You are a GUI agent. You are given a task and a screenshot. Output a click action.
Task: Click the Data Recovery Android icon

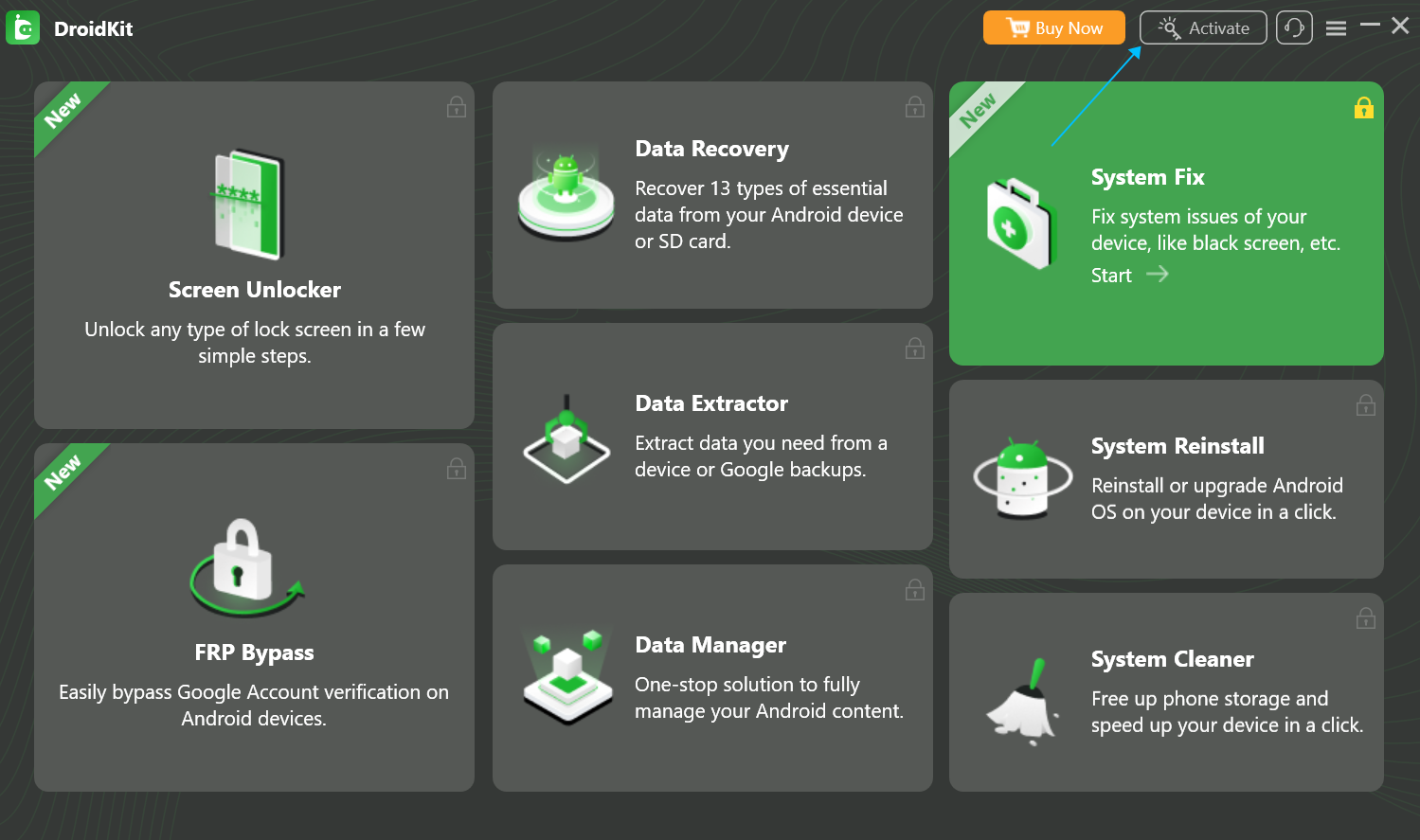[x=566, y=192]
